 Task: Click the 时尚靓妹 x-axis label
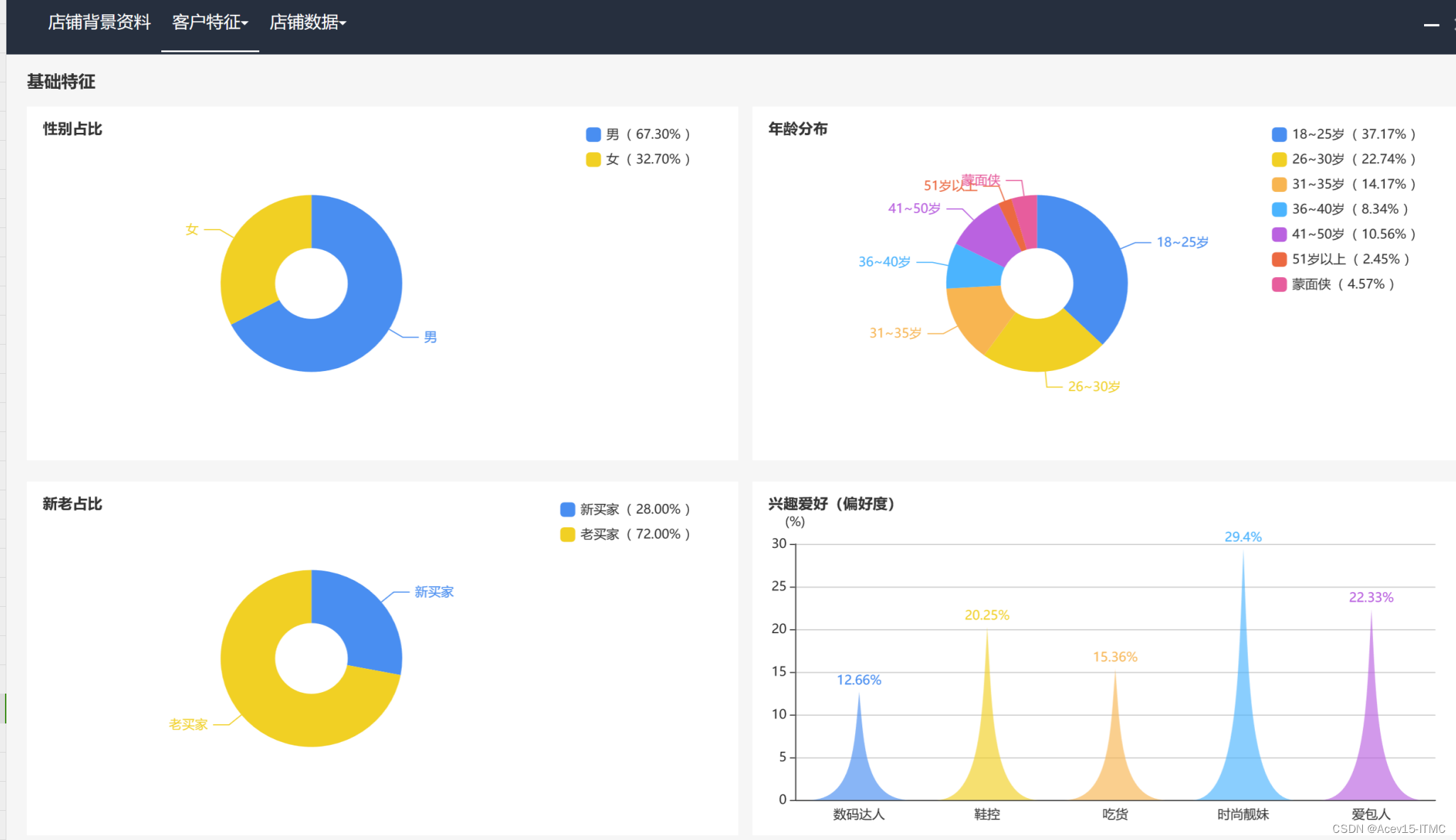[1243, 814]
